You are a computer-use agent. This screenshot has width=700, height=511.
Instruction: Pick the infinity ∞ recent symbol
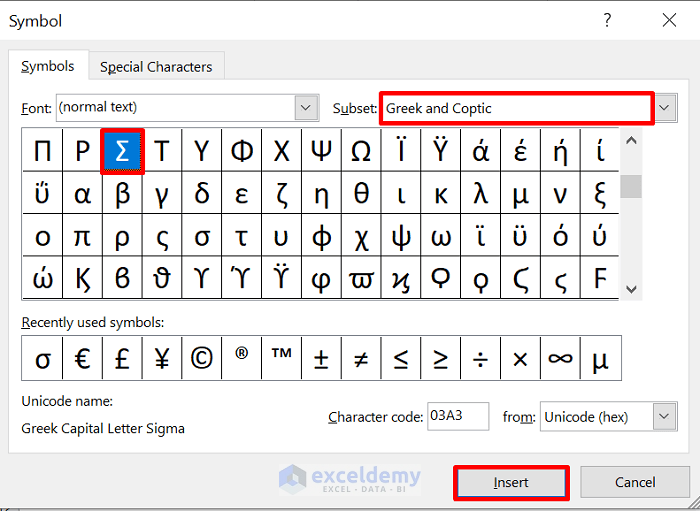(x=560, y=358)
